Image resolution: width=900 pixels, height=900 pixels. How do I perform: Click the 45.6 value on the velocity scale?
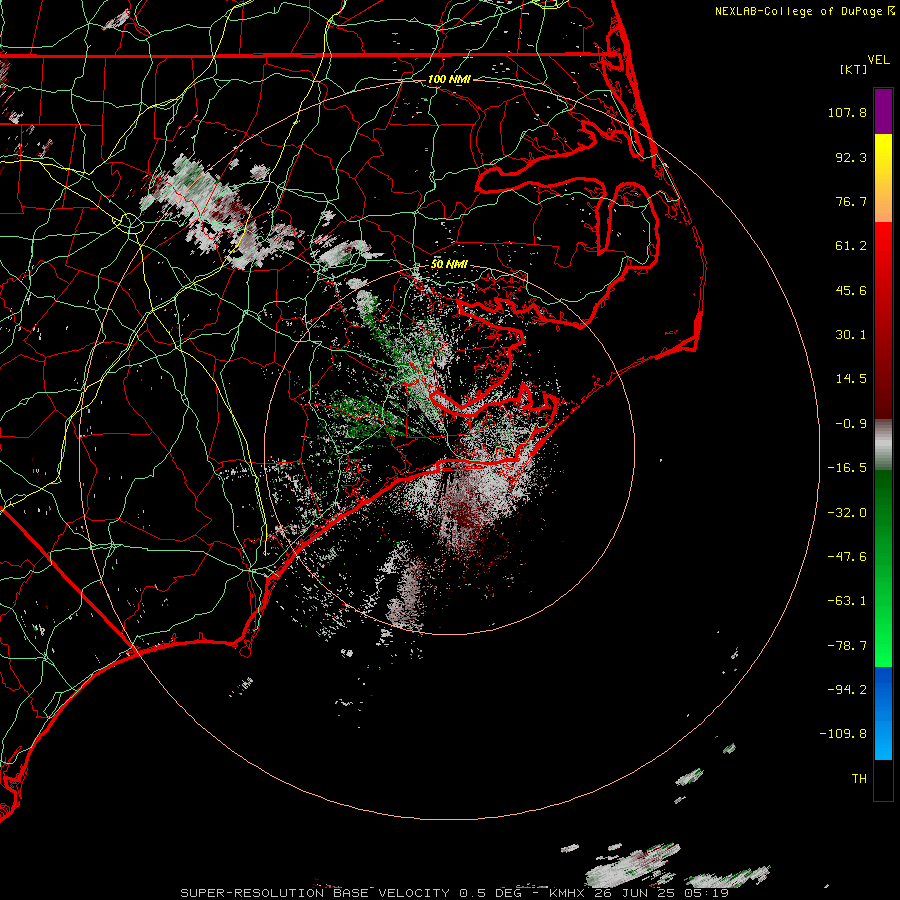tap(851, 290)
